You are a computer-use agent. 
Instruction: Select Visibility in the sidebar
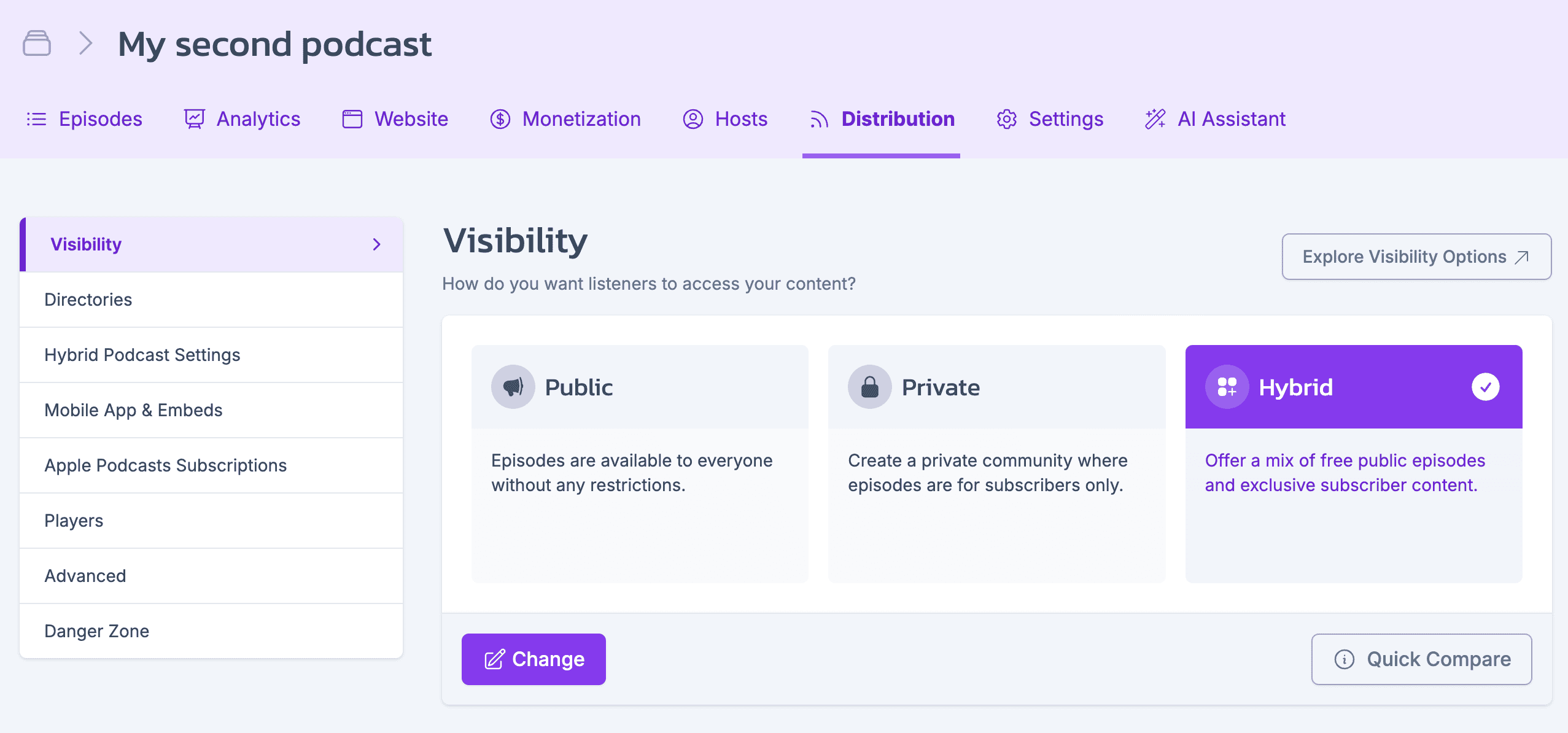coord(211,244)
